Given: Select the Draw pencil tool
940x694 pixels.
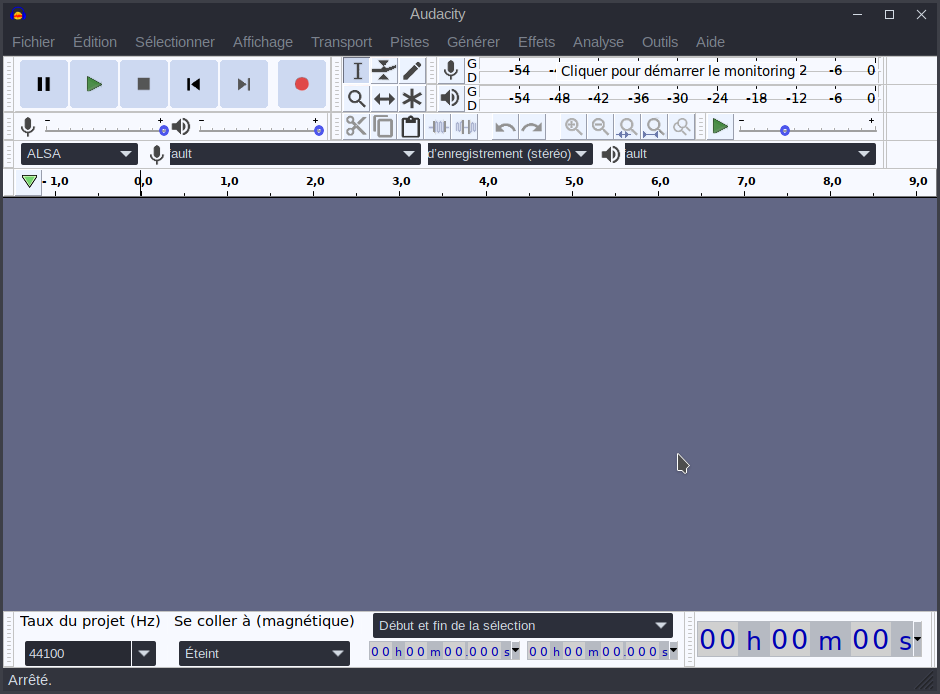Looking at the screenshot, I should click(412, 70).
